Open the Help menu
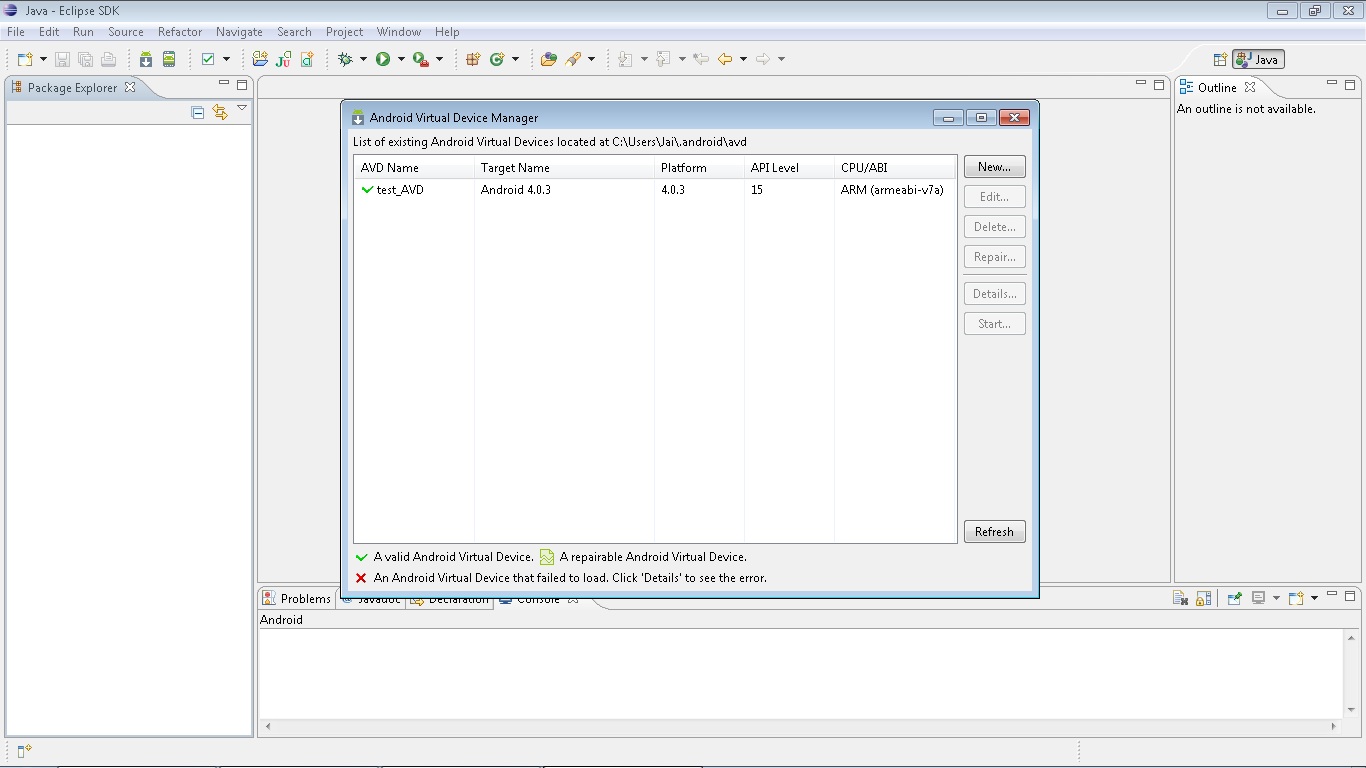 coord(447,32)
